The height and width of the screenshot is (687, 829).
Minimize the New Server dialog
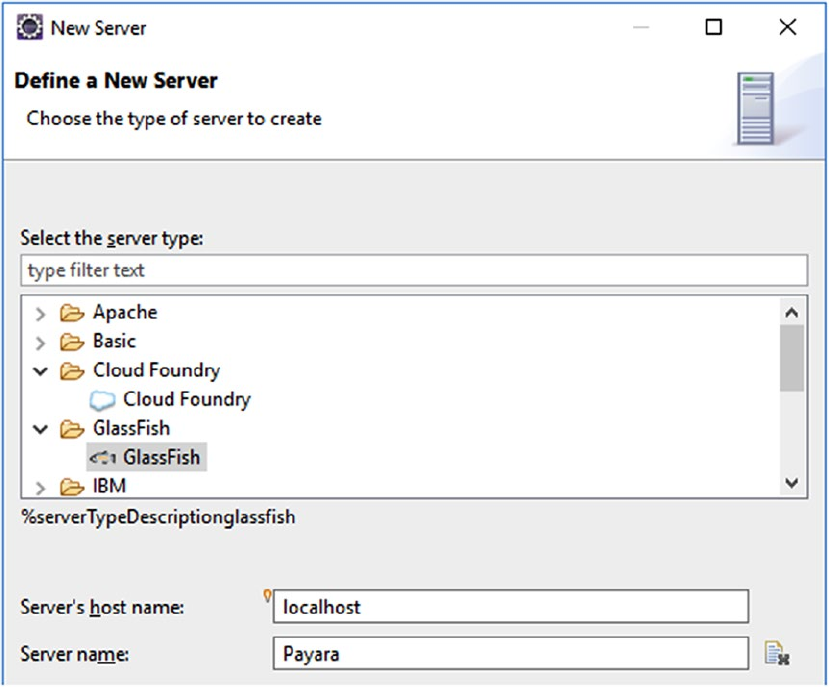(641, 27)
